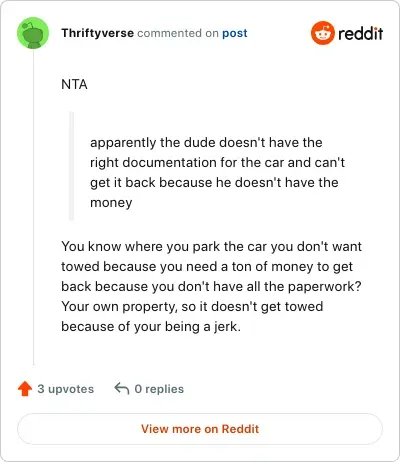This screenshot has height=462, width=400.
Task: Click the quoted text starting "apparently the dude"
Action: [x=217, y=172]
